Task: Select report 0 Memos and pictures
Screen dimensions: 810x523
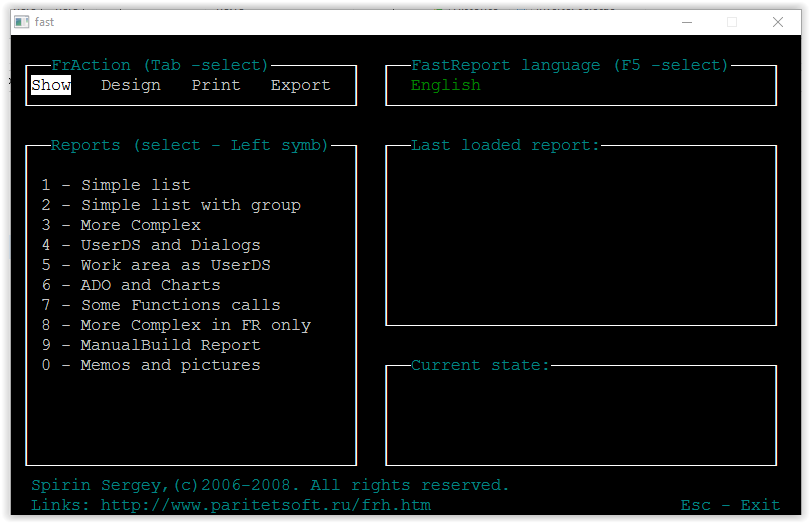Action: [151, 365]
